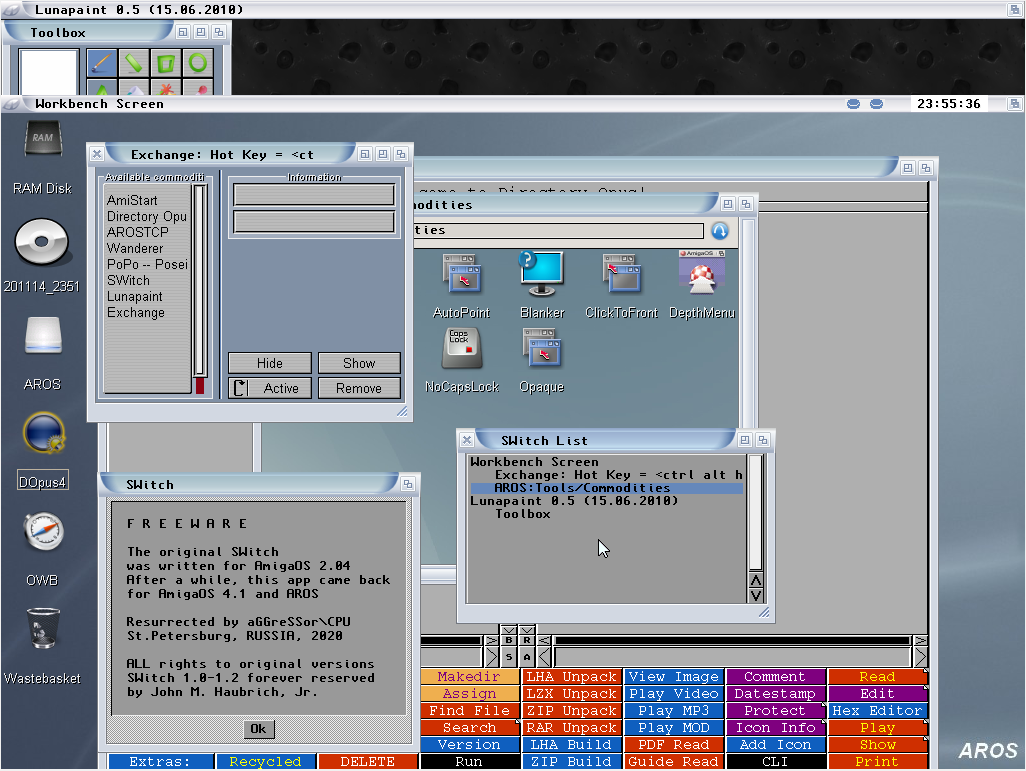Select Lunapaint 0.5 entry in SWitch List
The width and height of the screenshot is (1026, 771).
607,501
